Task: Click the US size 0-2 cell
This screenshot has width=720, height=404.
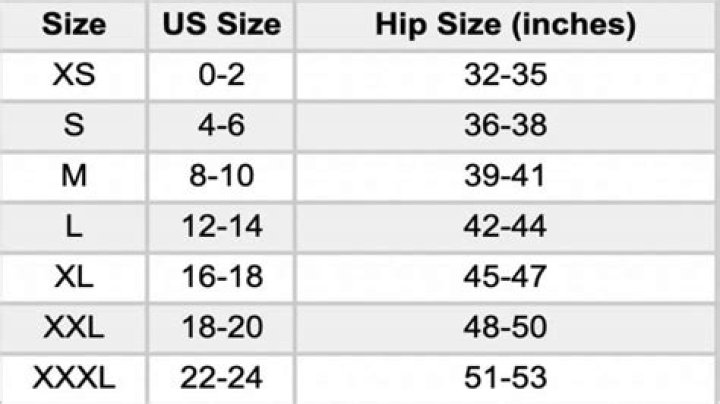Action: click(x=222, y=75)
